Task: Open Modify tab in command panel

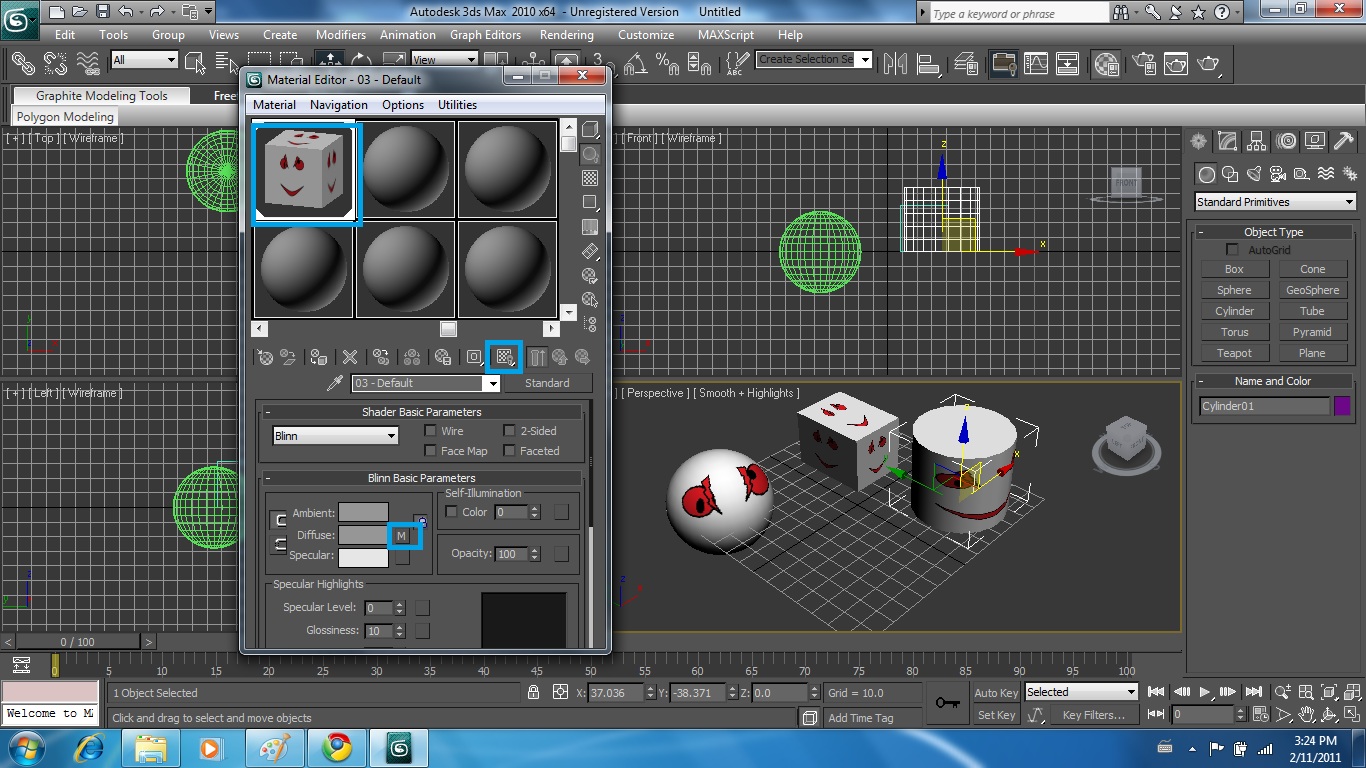Action: tap(1227, 141)
